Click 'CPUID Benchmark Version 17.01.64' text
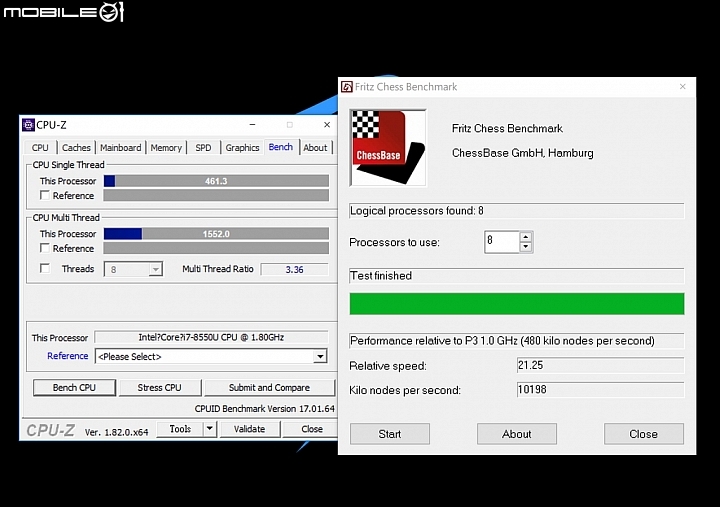 click(264, 409)
